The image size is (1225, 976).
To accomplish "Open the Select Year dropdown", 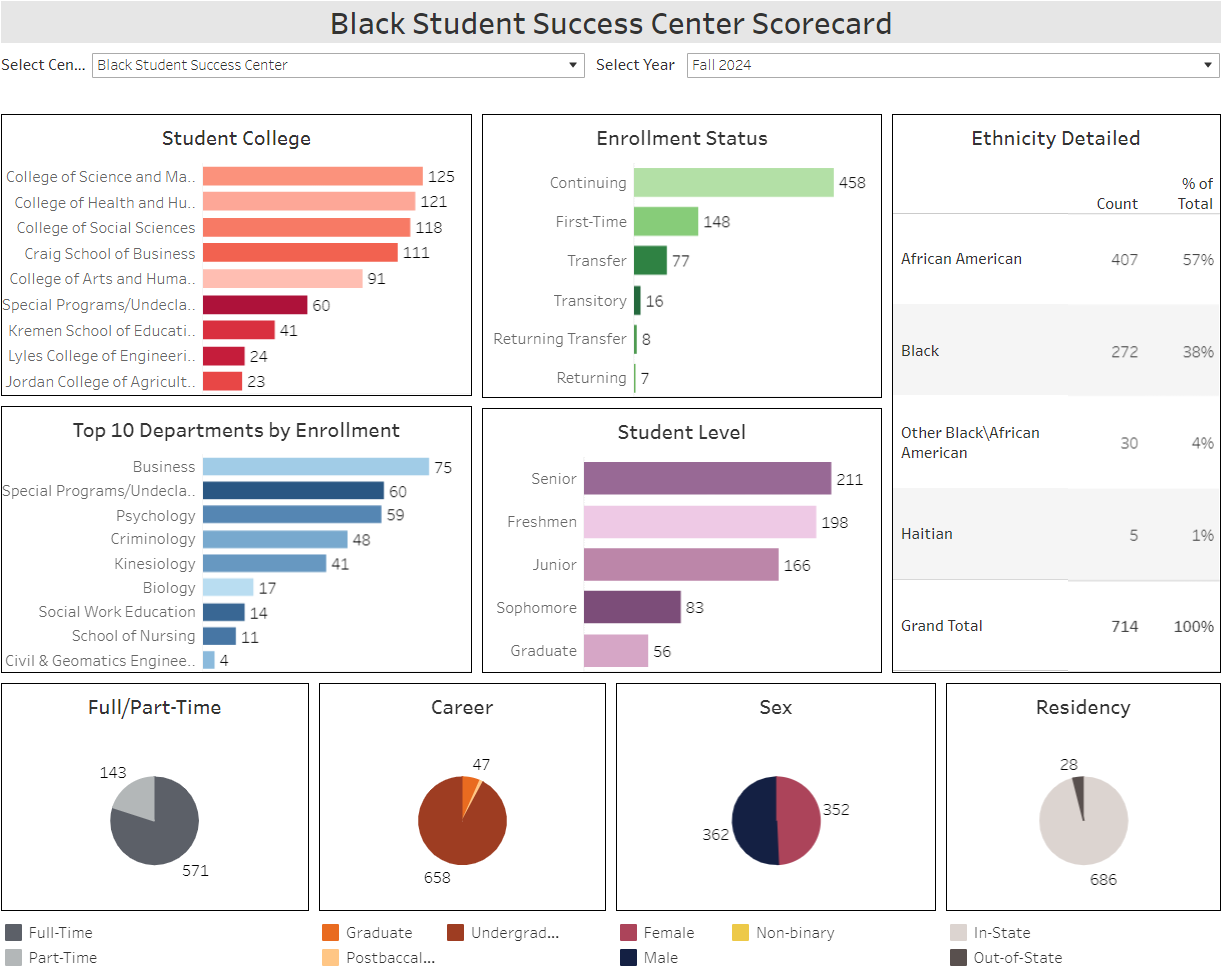I will pyautogui.click(x=952, y=65).
